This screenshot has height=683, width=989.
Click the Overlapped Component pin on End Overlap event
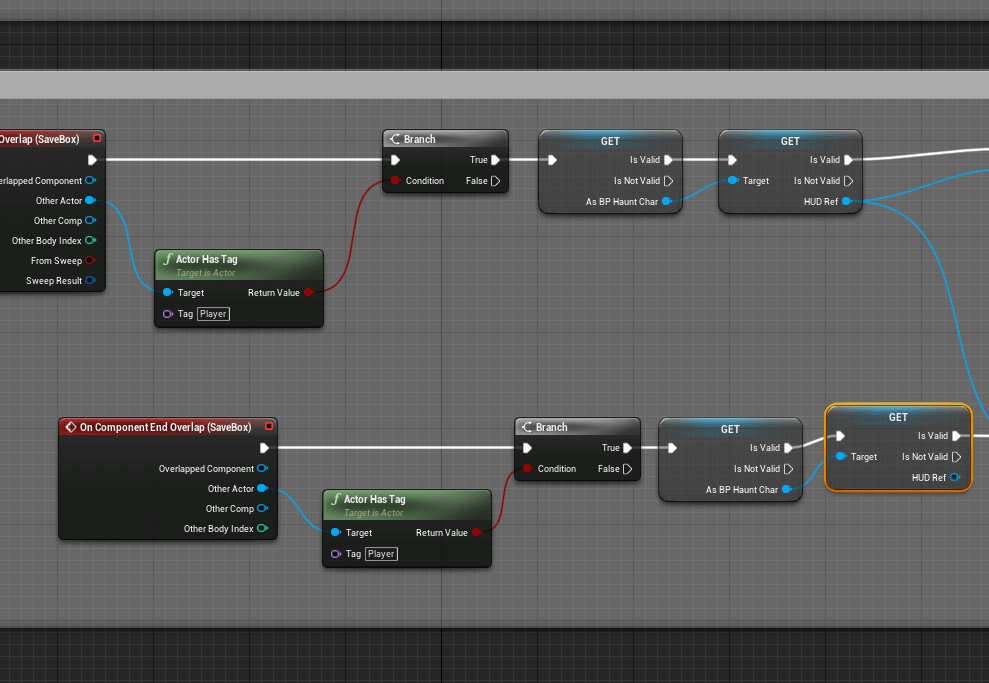262,469
